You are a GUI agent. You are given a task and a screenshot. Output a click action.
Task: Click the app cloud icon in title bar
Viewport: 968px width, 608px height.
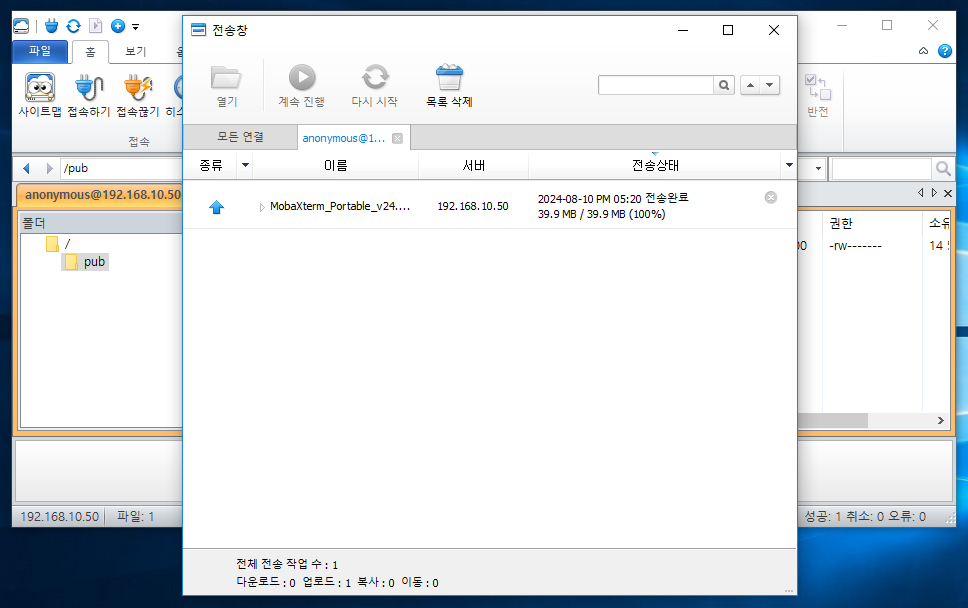pos(21,26)
